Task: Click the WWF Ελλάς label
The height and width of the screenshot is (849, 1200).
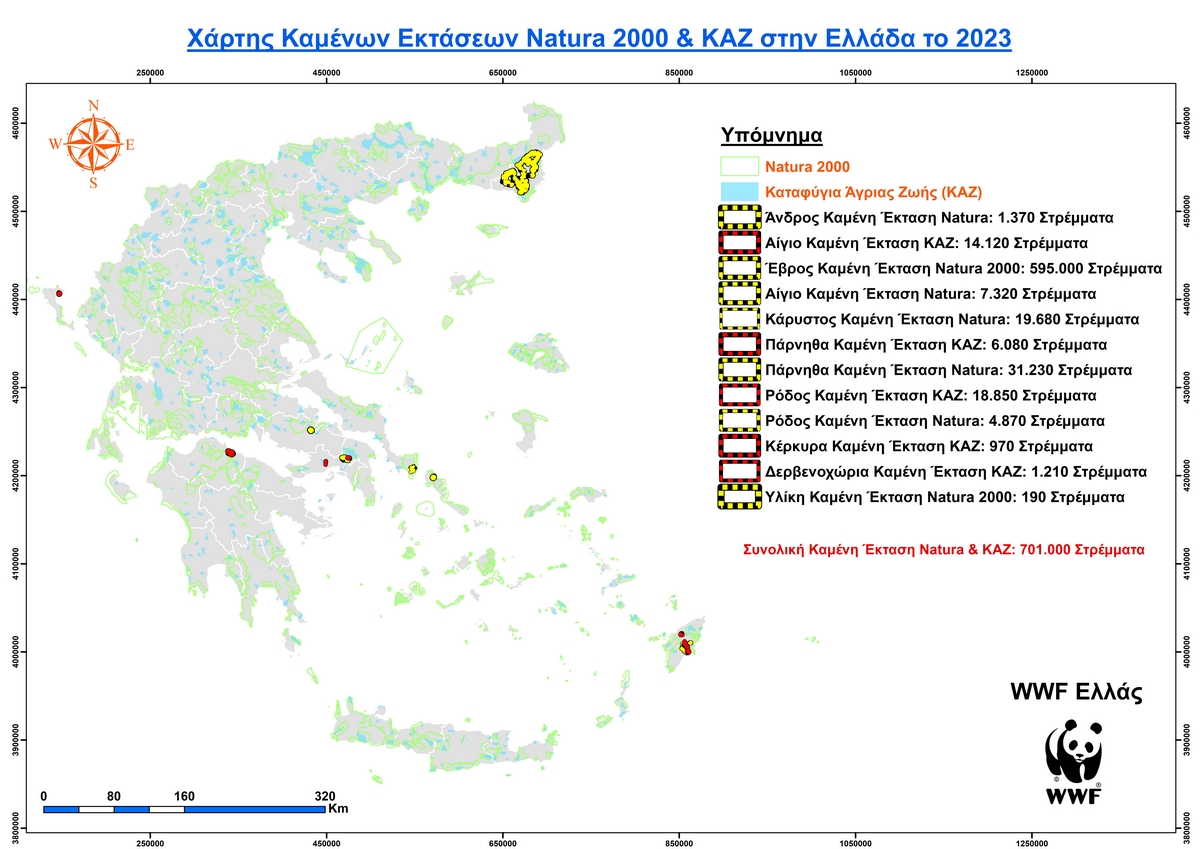Action: point(1077,693)
